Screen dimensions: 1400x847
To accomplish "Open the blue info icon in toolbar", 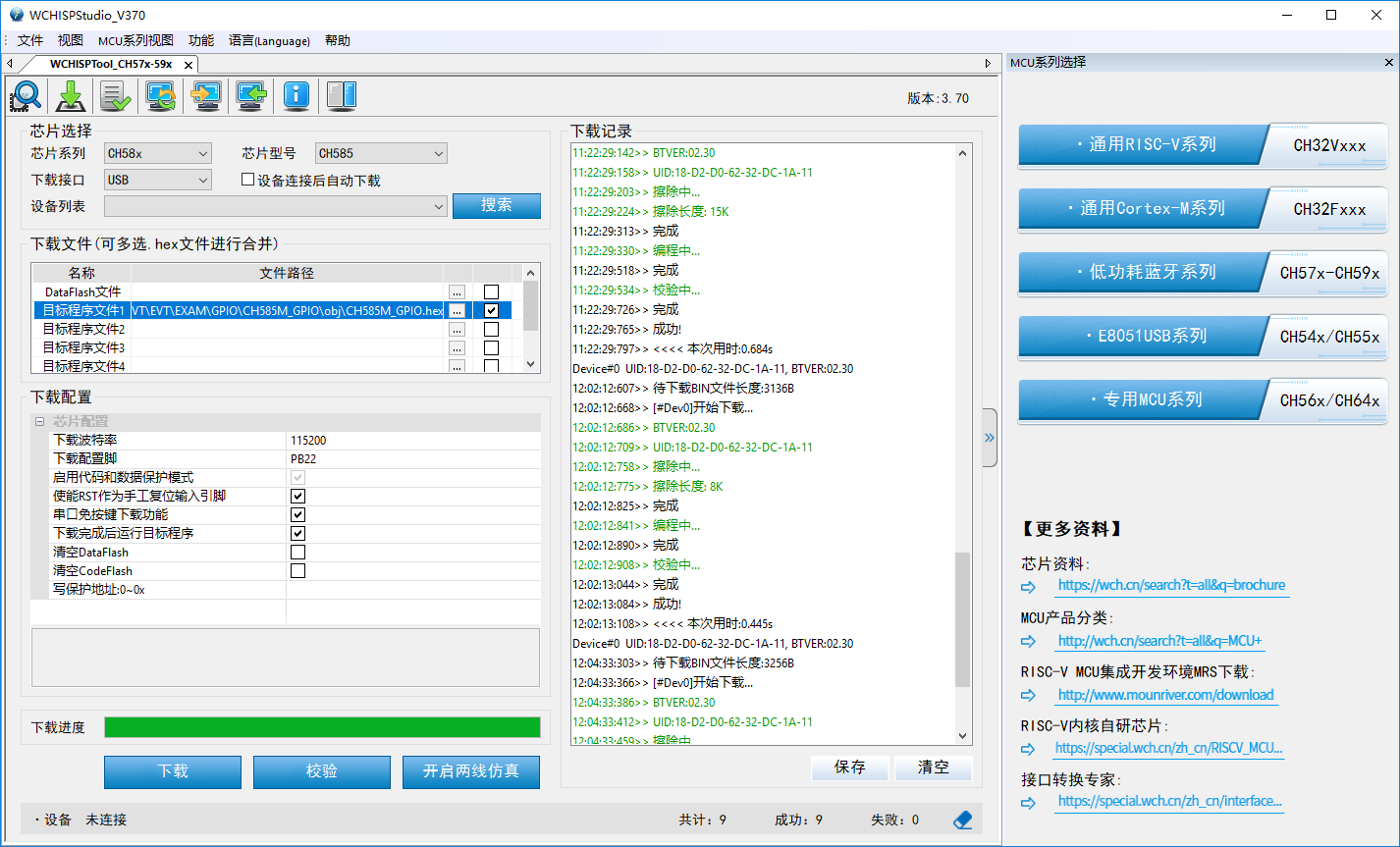I will (x=296, y=95).
